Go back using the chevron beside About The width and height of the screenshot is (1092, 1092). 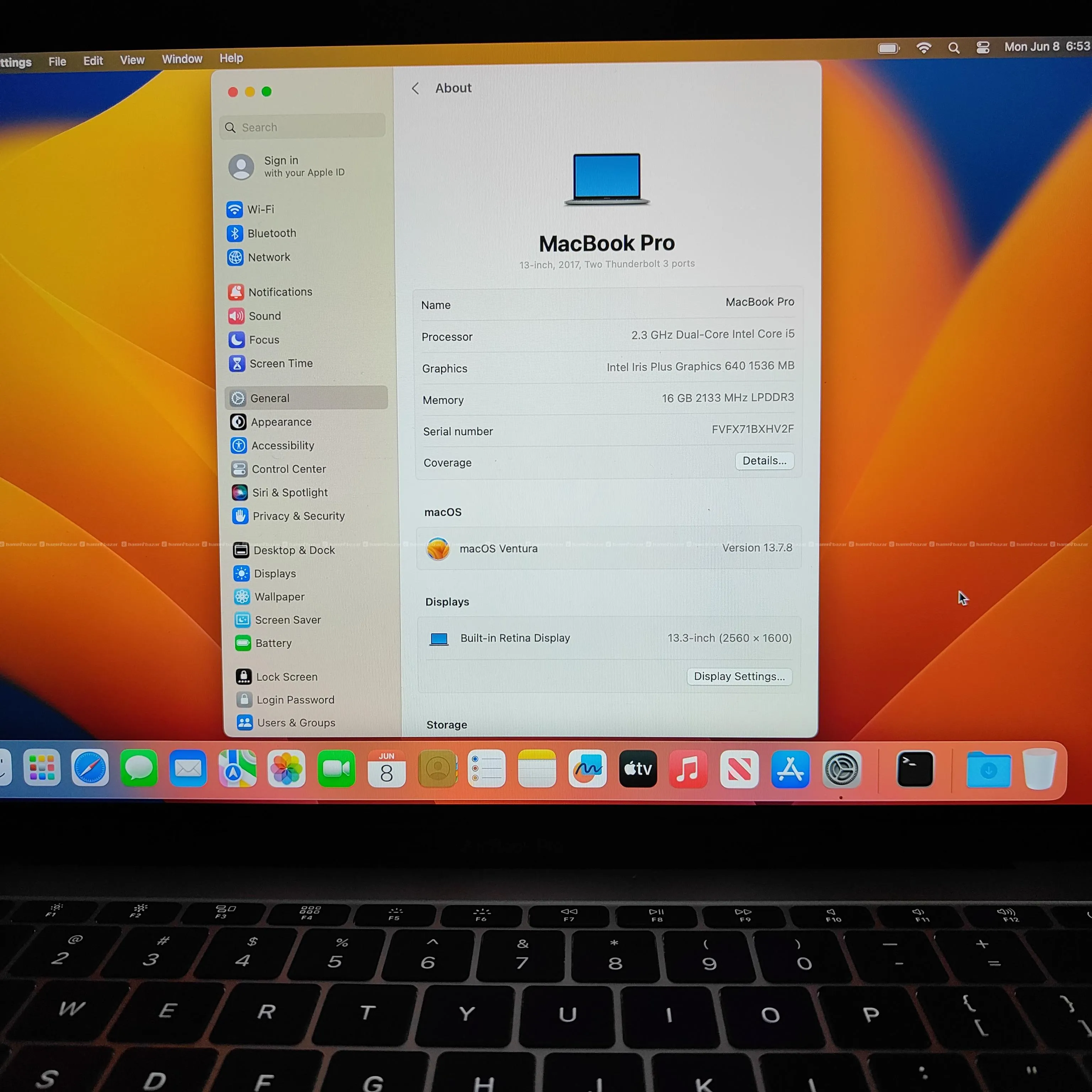(x=416, y=88)
